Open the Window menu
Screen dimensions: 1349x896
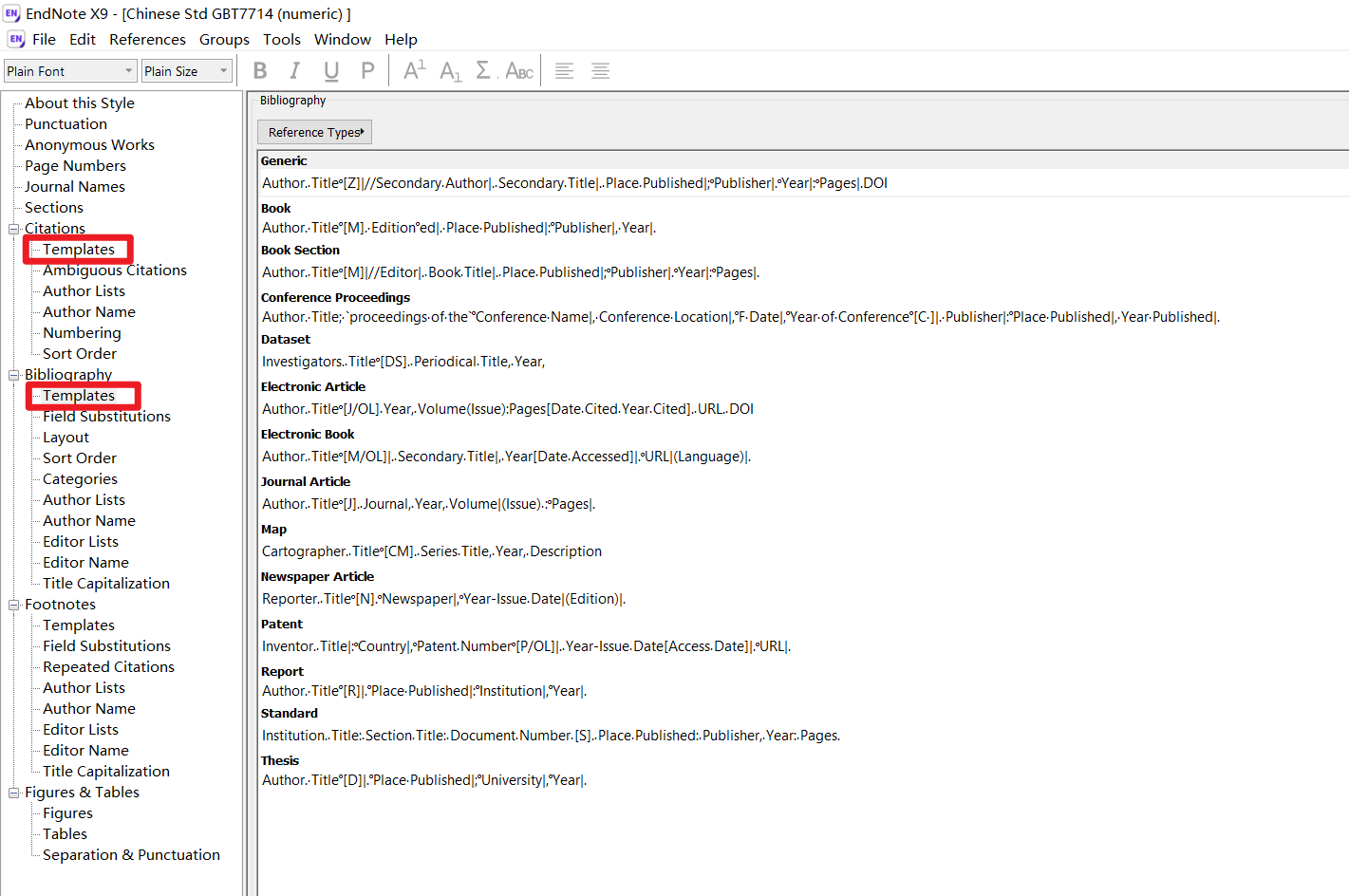(343, 39)
